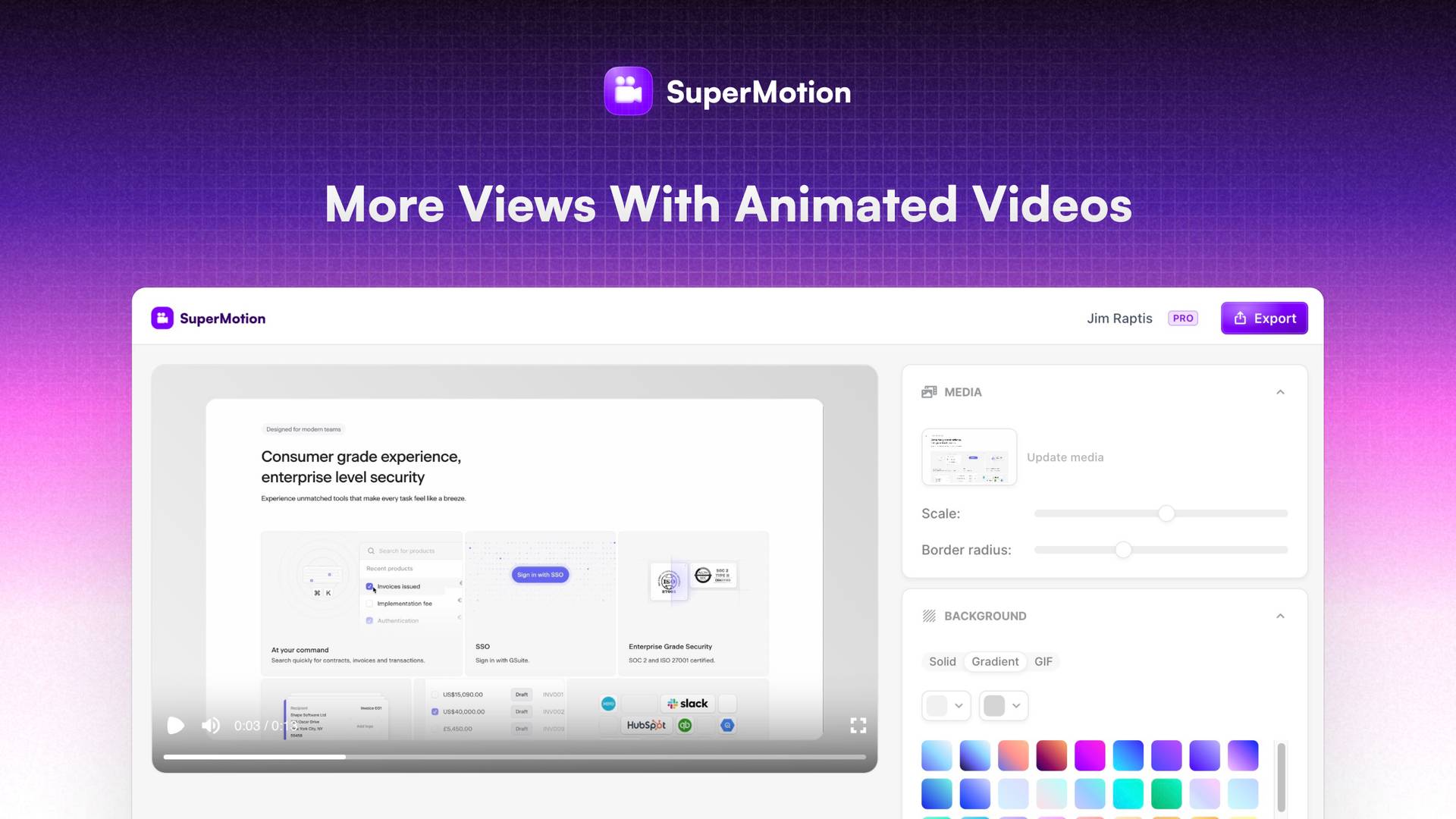Viewport: 1456px width, 819px height.
Task: Click the SuperMotion logo in the editor header
Action: click(208, 318)
